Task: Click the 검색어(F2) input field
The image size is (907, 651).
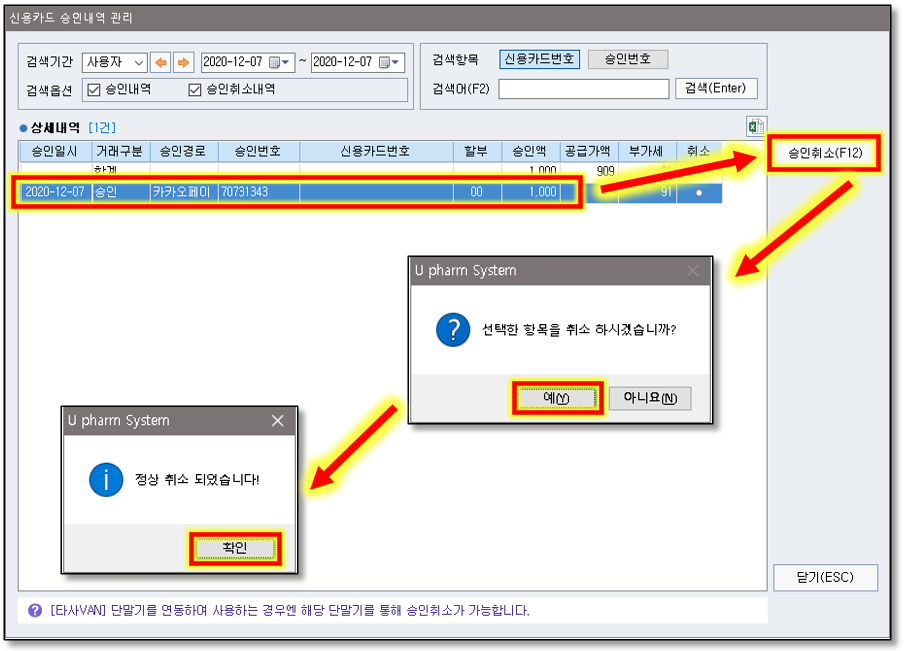Action: (x=583, y=89)
